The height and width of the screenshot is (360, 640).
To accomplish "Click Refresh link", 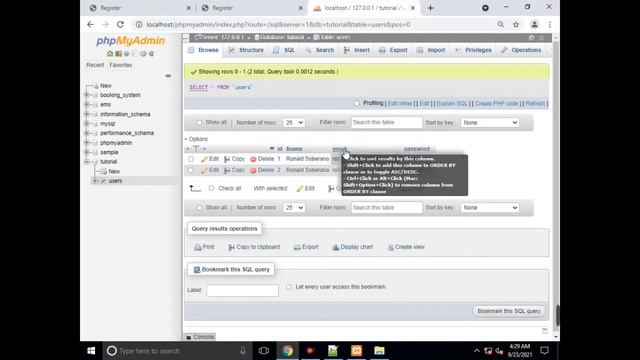I will tap(535, 103).
